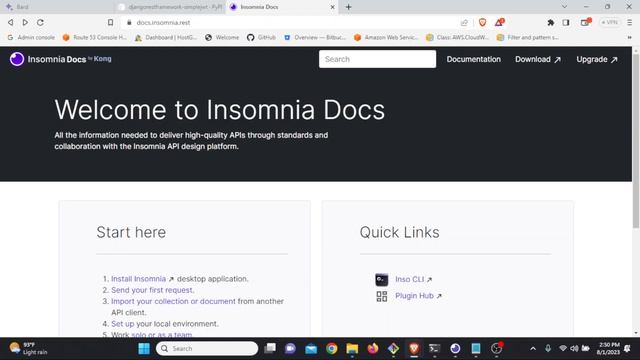Go back with the browser back arrow

11,22
